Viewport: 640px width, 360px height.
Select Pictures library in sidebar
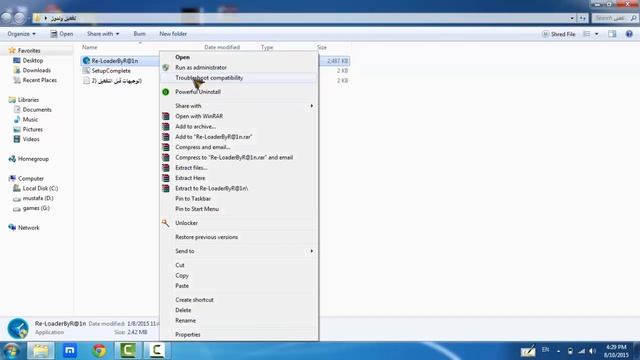(x=32, y=129)
